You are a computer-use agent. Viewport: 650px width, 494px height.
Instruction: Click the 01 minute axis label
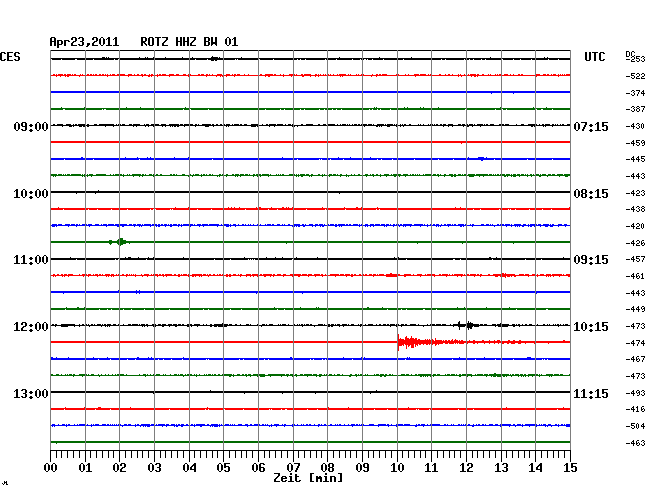click(x=85, y=468)
